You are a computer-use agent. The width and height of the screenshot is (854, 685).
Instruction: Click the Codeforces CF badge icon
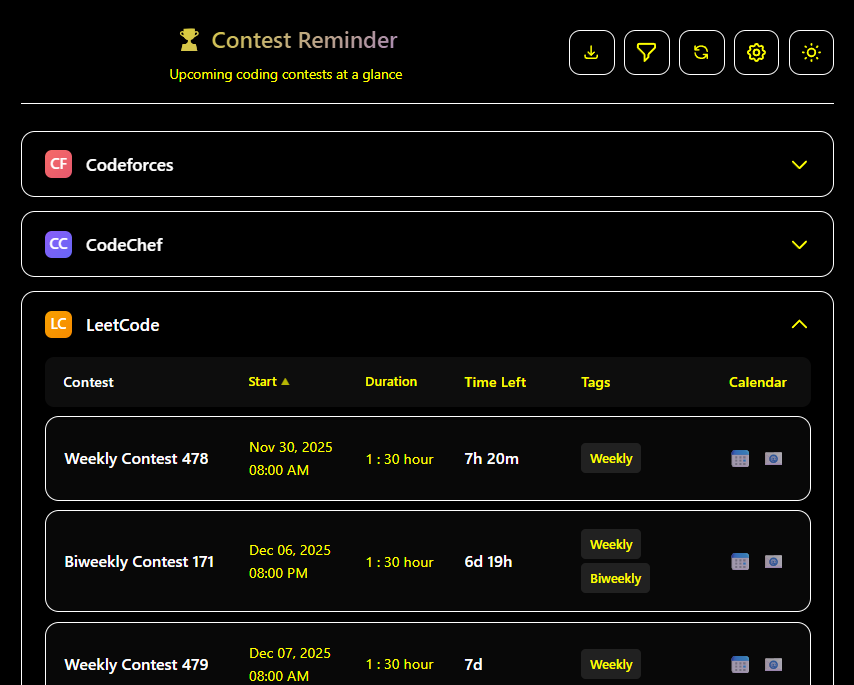(58, 164)
